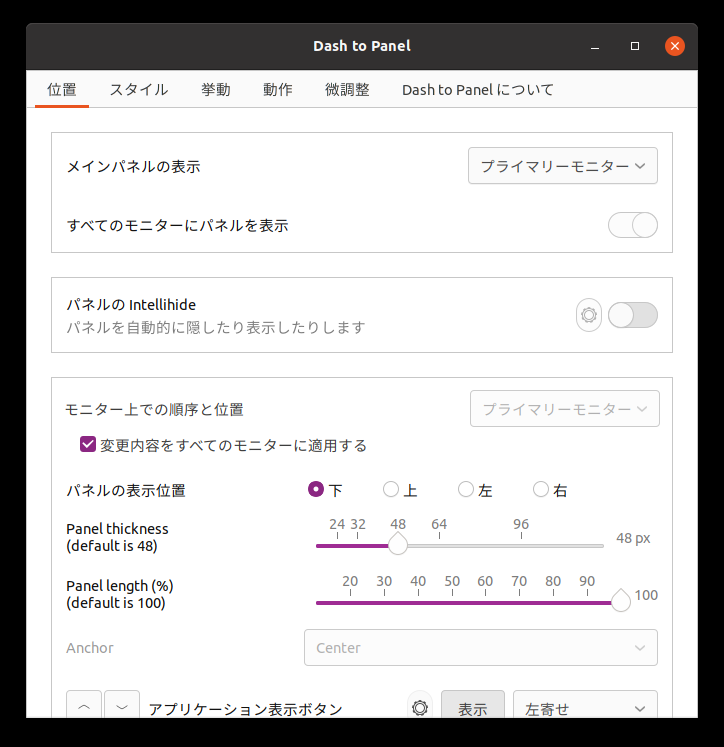Select panel position 右
The width and height of the screenshot is (724, 747).
(x=541, y=489)
